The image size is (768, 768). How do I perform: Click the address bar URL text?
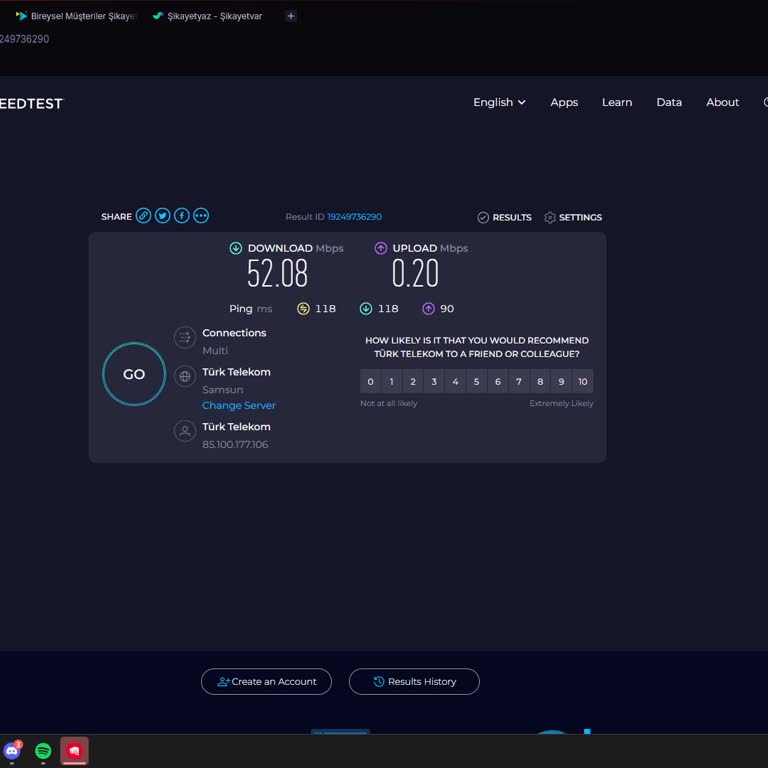pos(24,39)
